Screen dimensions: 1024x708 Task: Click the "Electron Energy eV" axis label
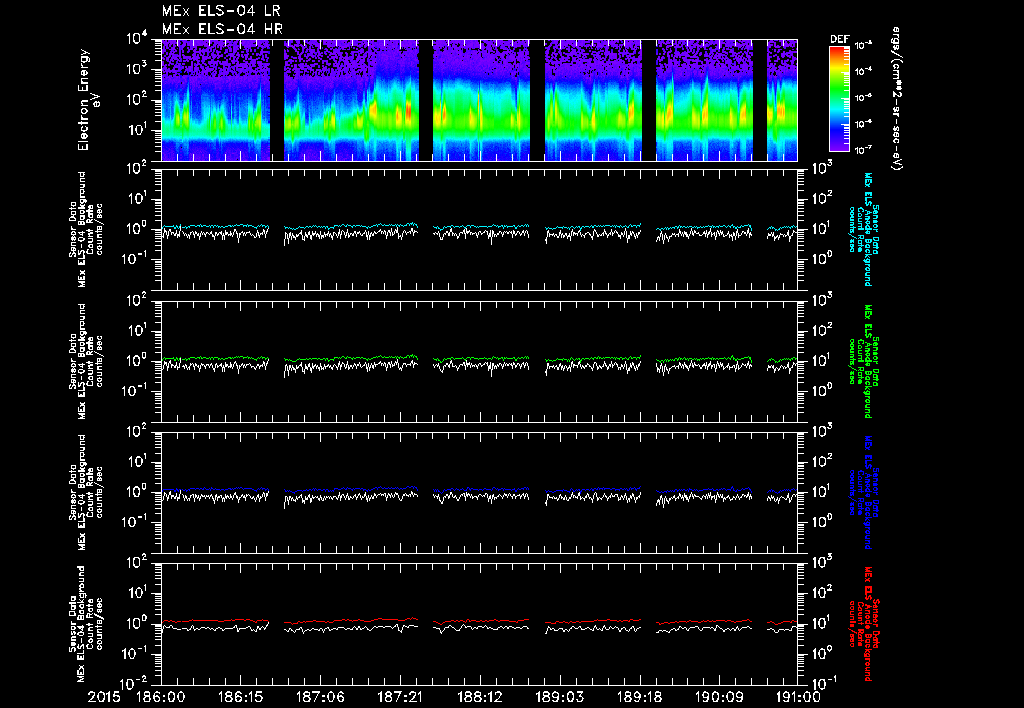tap(90, 100)
